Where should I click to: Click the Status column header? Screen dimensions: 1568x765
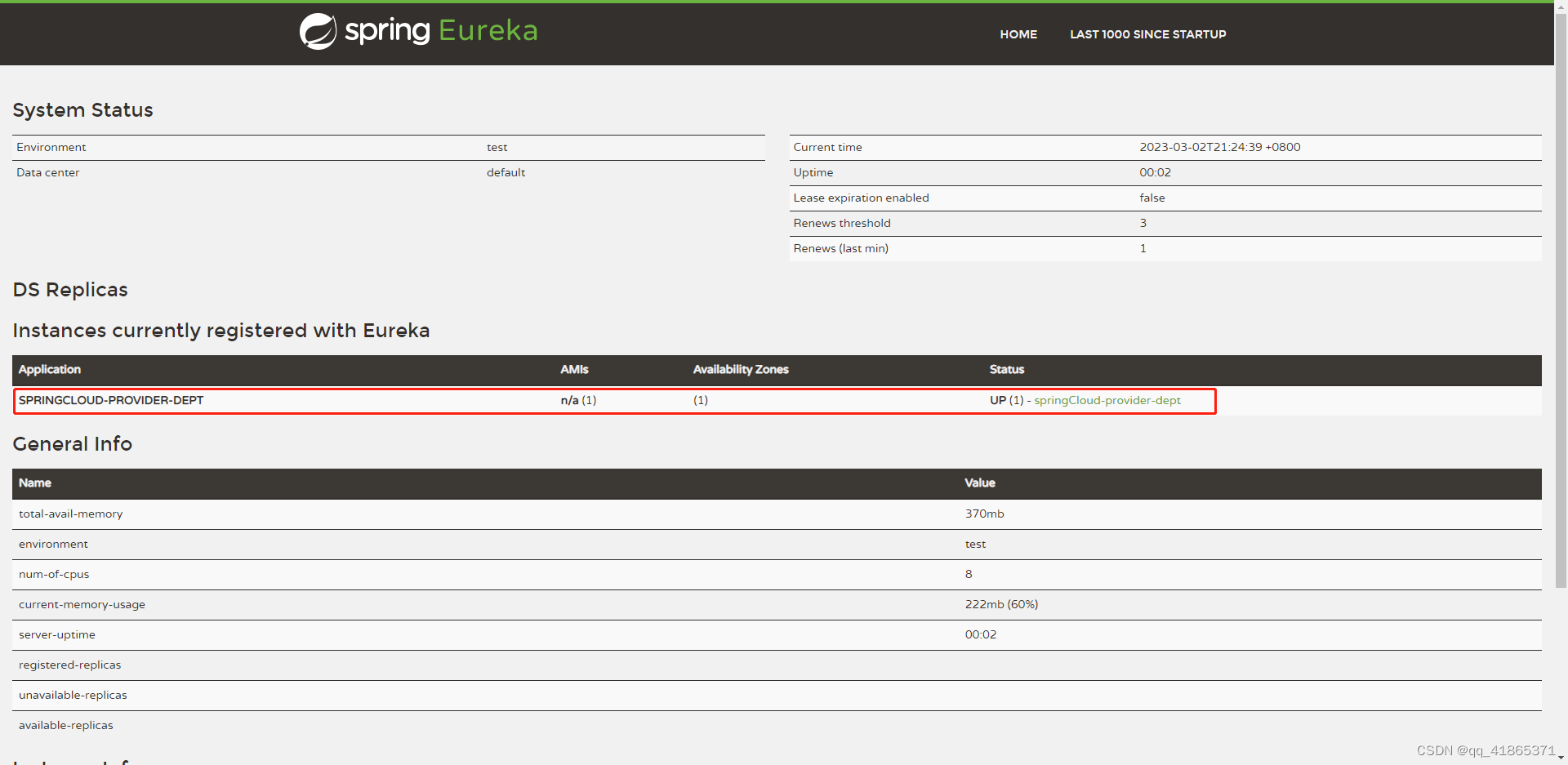pyautogui.click(x=1007, y=369)
